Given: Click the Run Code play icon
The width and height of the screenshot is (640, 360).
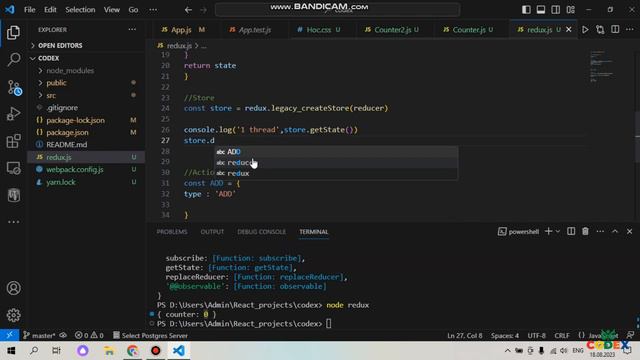Looking at the screenshot, I should tap(585, 30).
